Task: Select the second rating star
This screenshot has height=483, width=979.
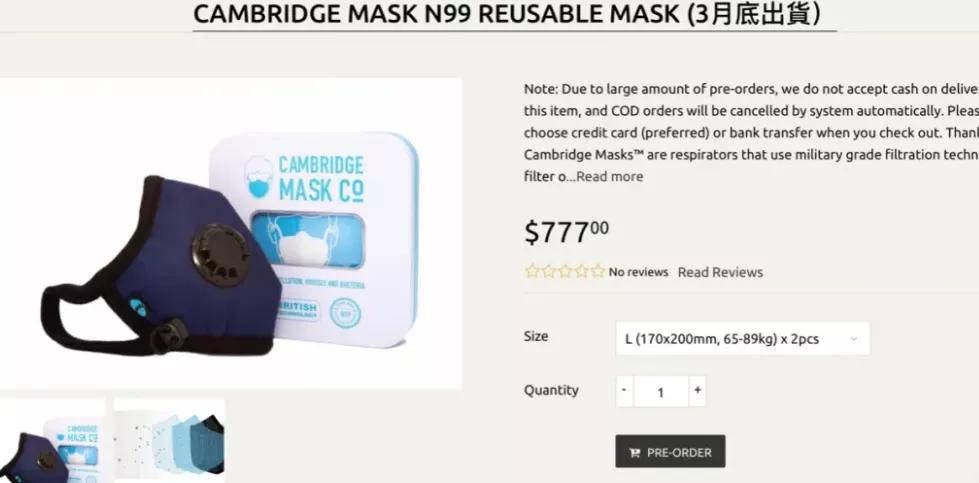Action: (549, 271)
